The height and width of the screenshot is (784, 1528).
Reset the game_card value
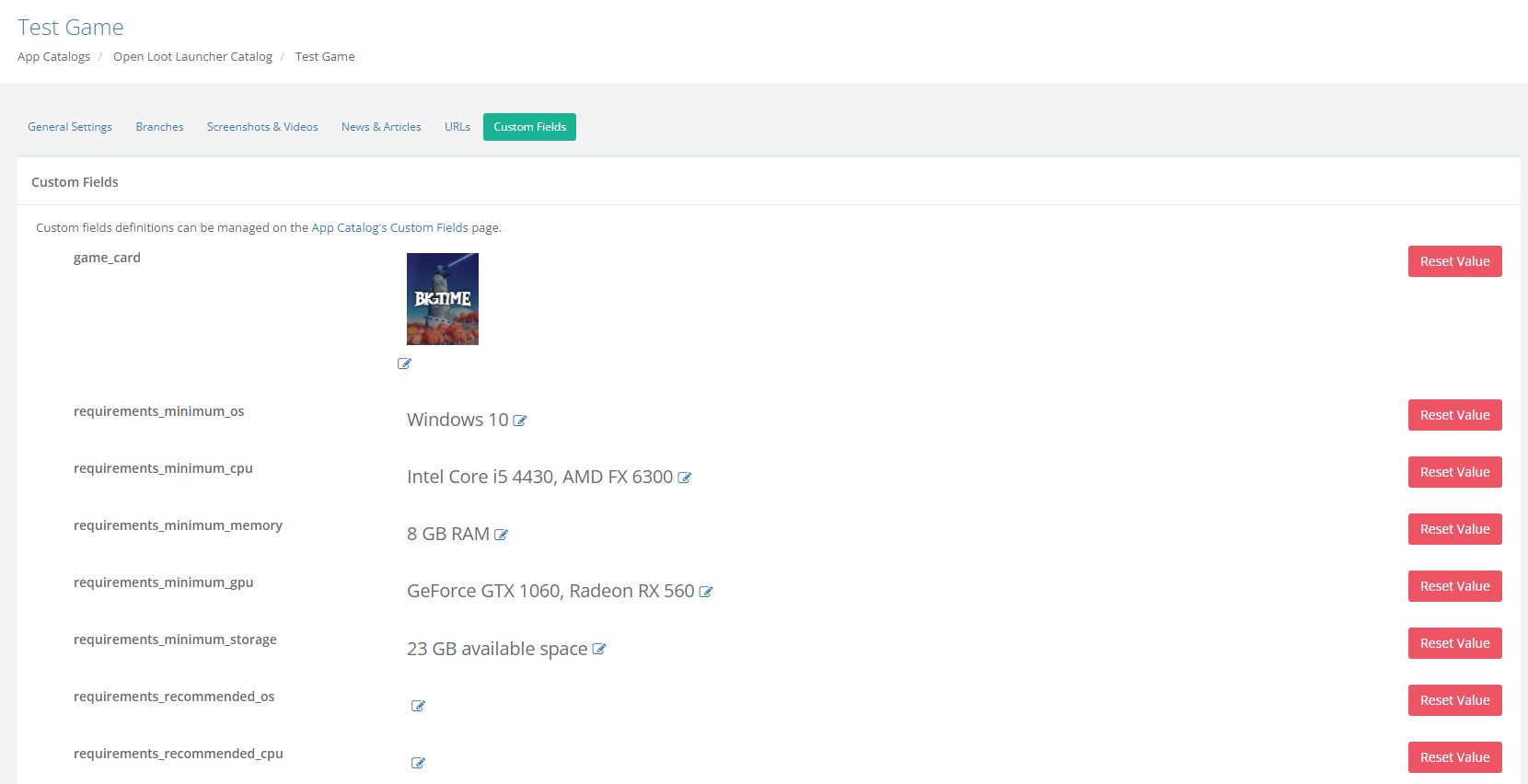coord(1454,261)
